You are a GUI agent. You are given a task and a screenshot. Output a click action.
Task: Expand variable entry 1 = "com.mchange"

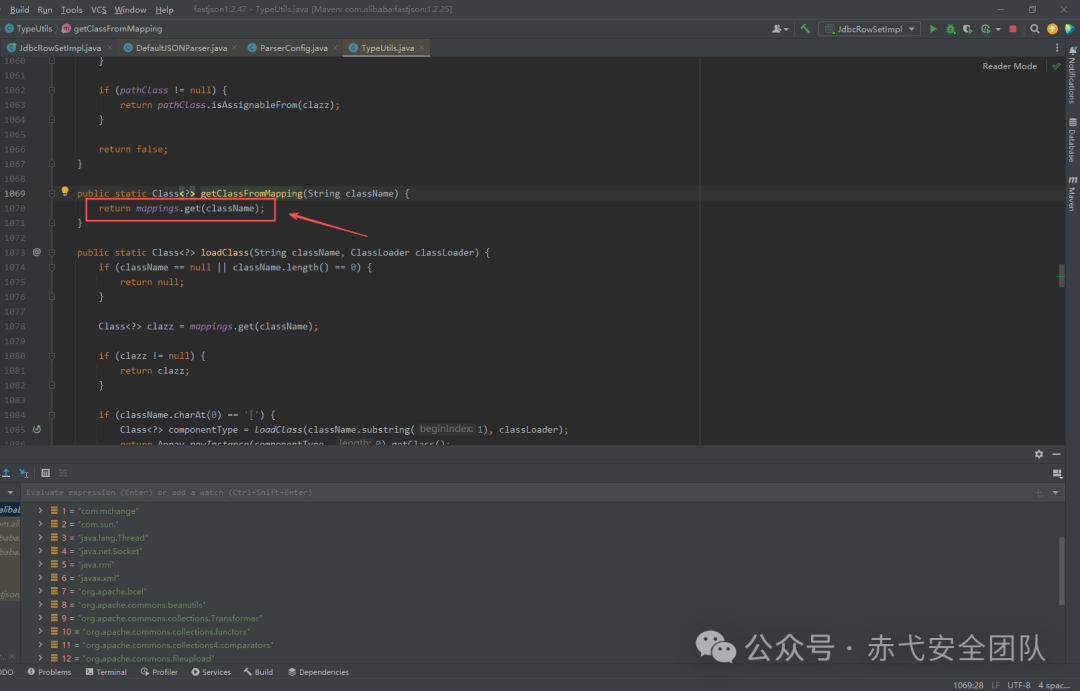[41, 510]
